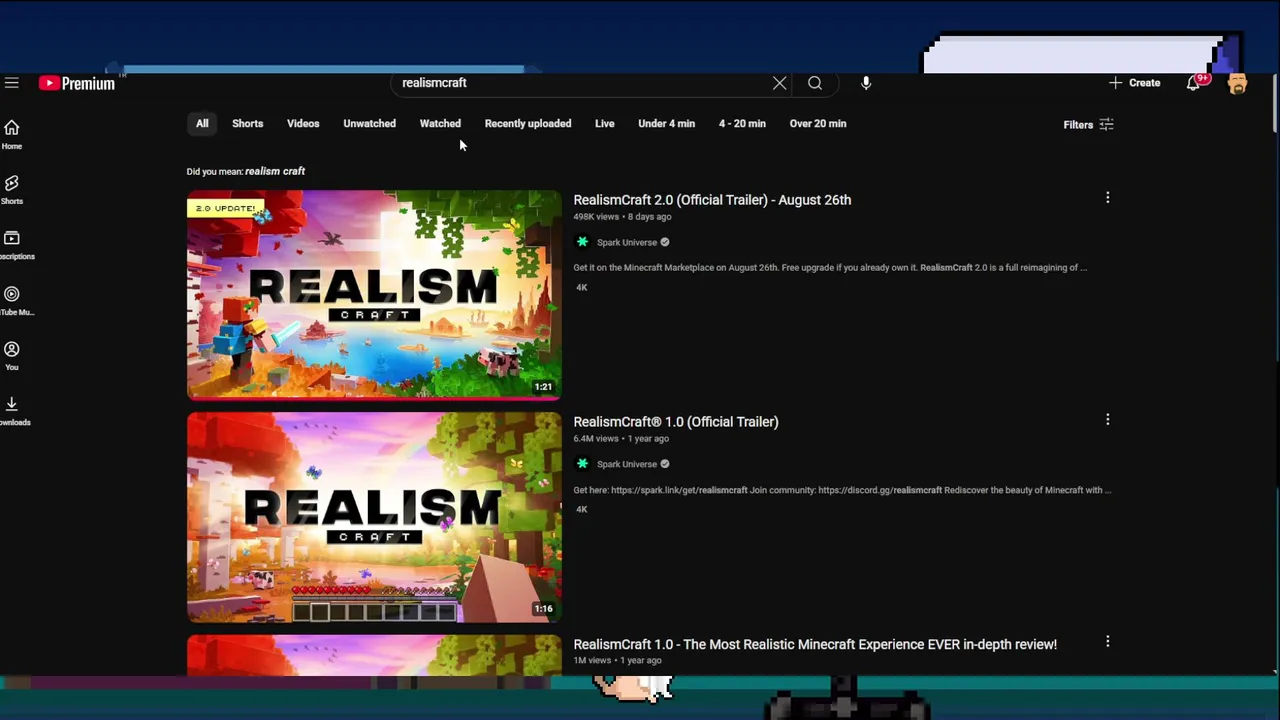Viewport: 1280px width, 720px height.
Task: Click Spark Universe avatar on 1.0 trailer
Action: [x=582, y=464]
